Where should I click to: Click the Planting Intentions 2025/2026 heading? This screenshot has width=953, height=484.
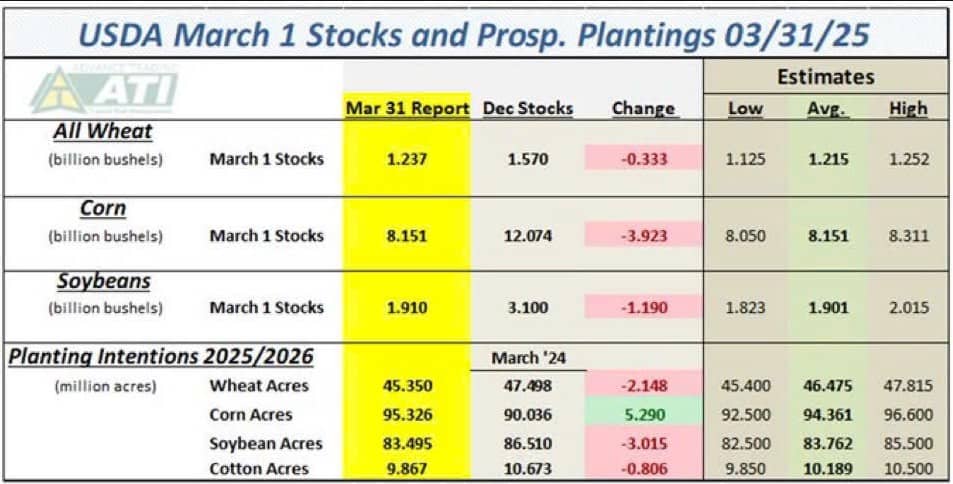point(160,356)
